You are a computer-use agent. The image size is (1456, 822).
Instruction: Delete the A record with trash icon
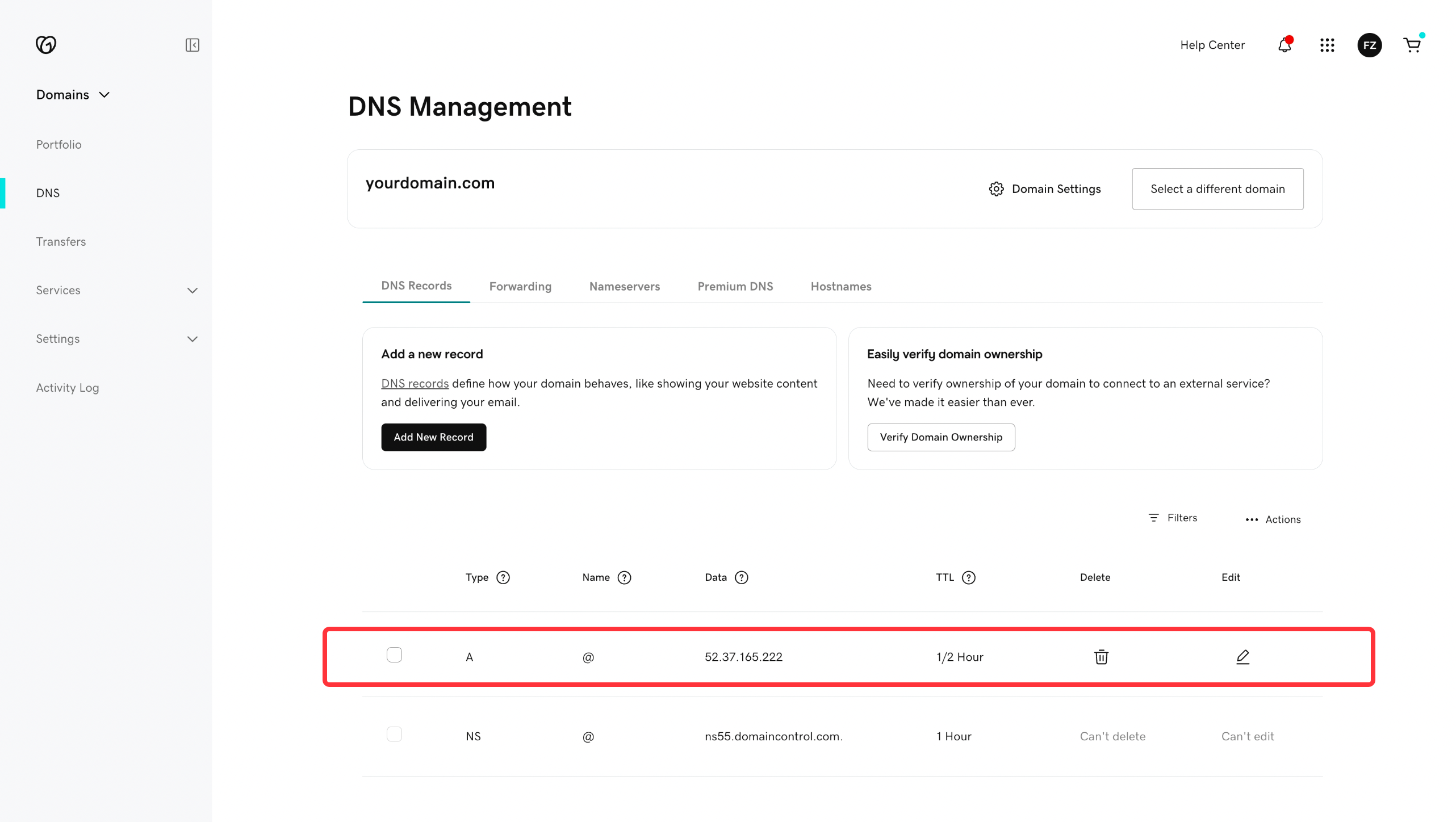click(x=1101, y=657)
